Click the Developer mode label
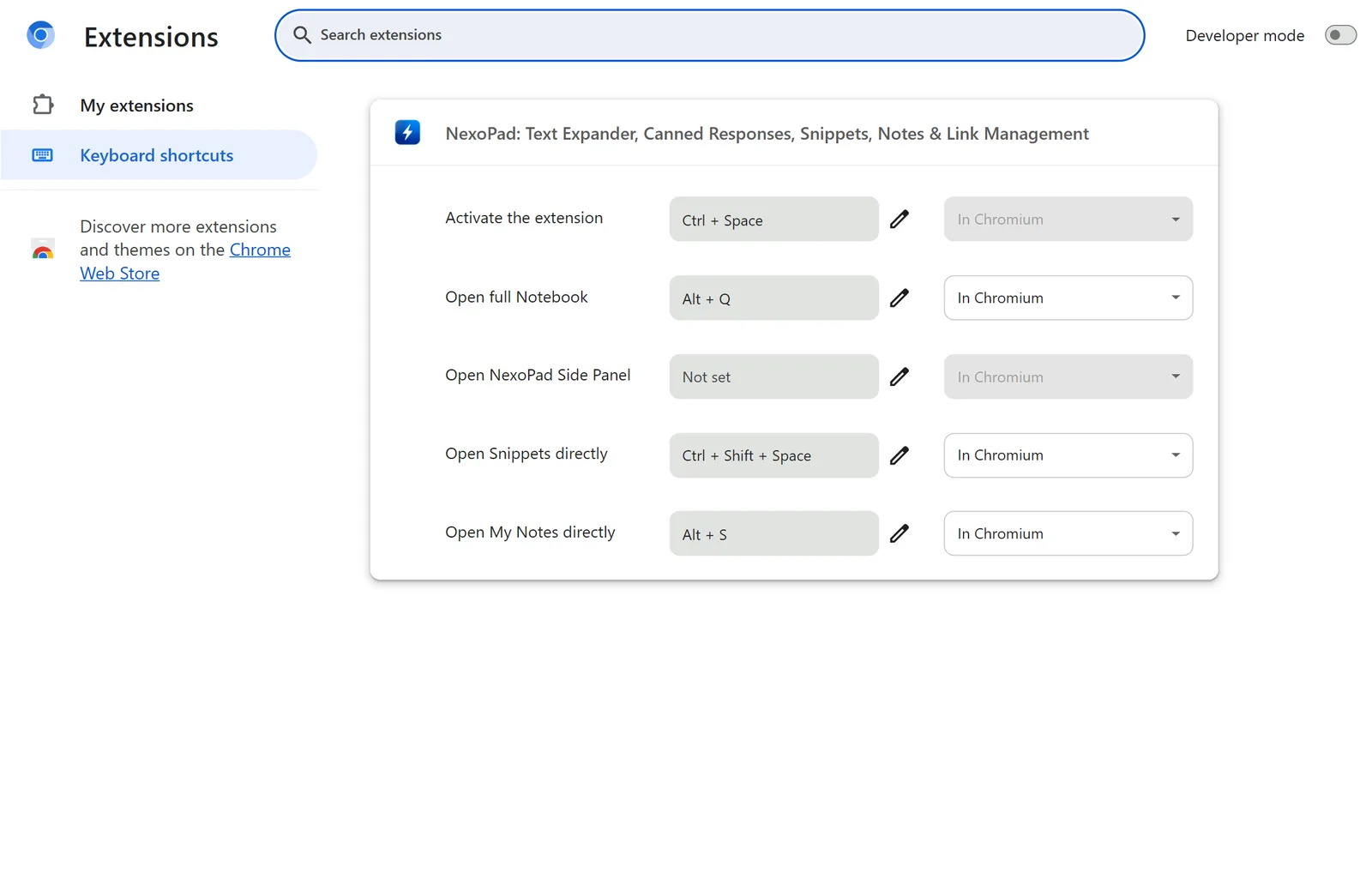 [x=1245, y=35]
